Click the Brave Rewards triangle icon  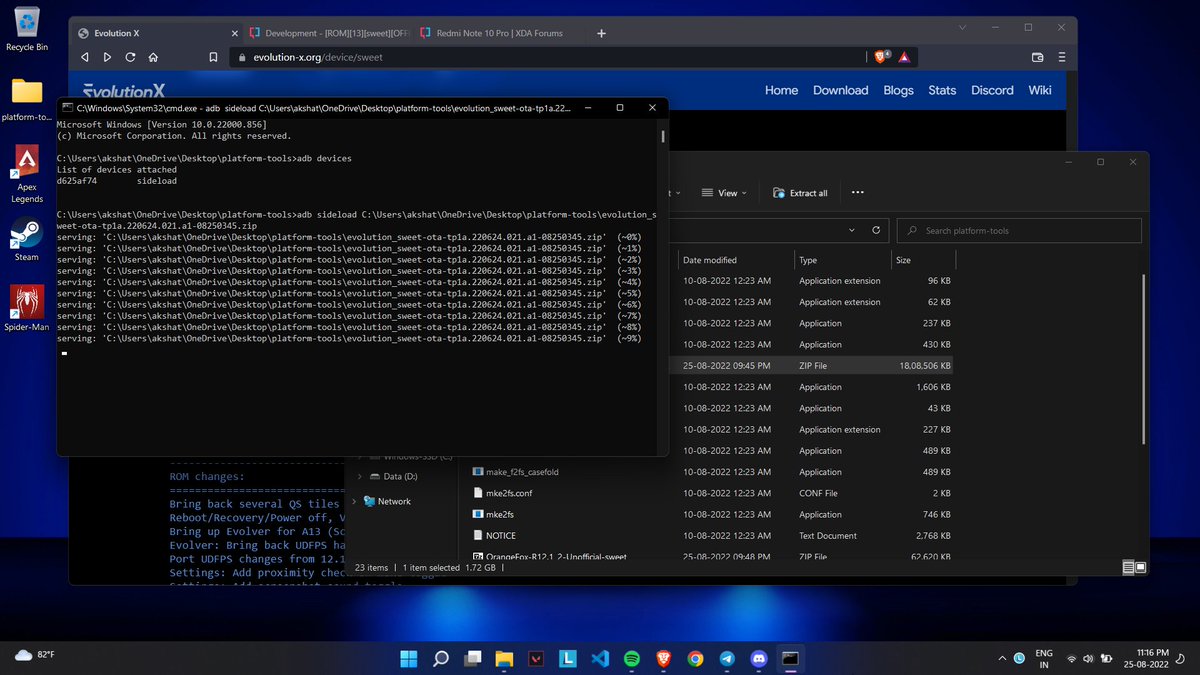(x=904, y=58)
